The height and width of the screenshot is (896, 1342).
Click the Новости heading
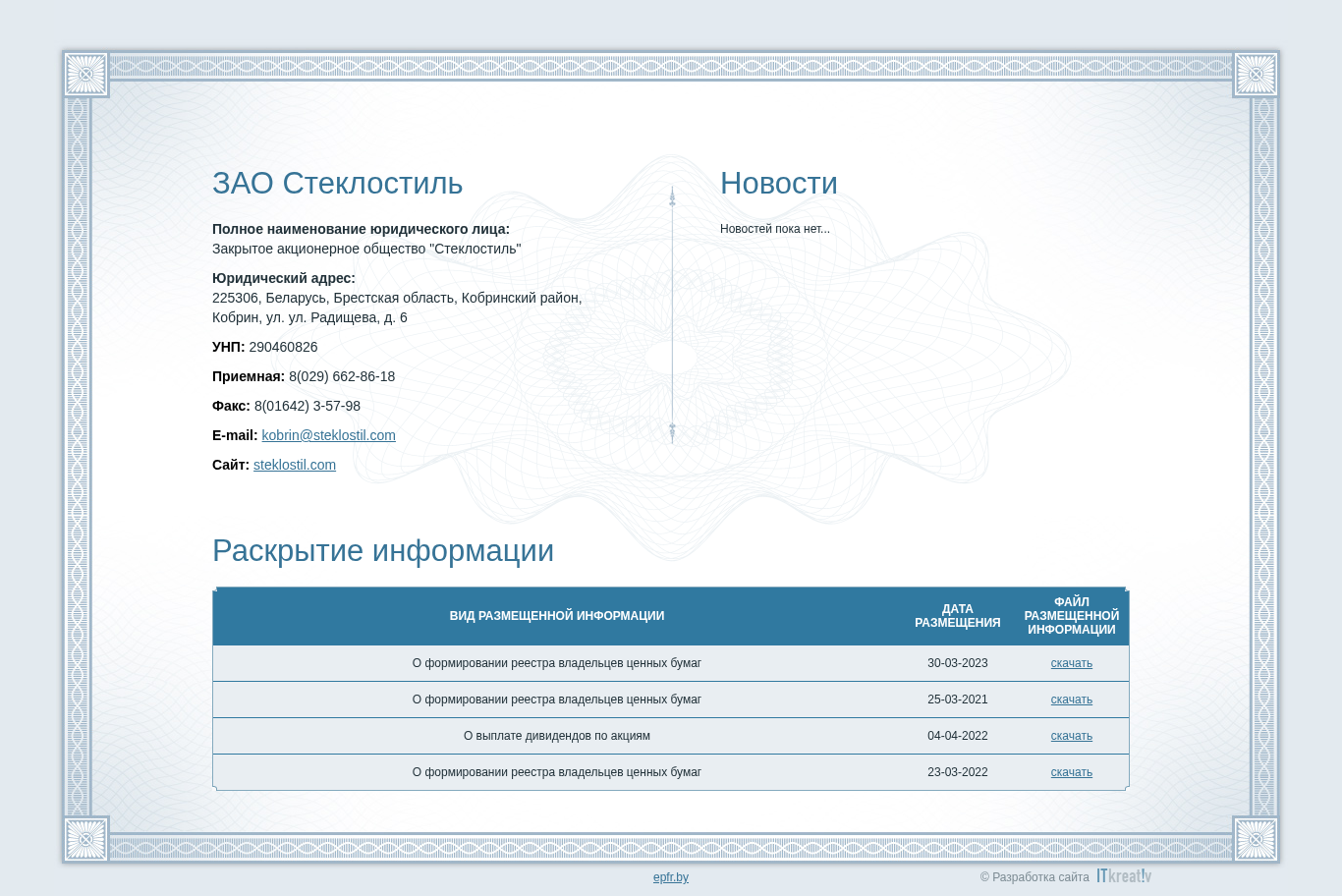point(779,184)
